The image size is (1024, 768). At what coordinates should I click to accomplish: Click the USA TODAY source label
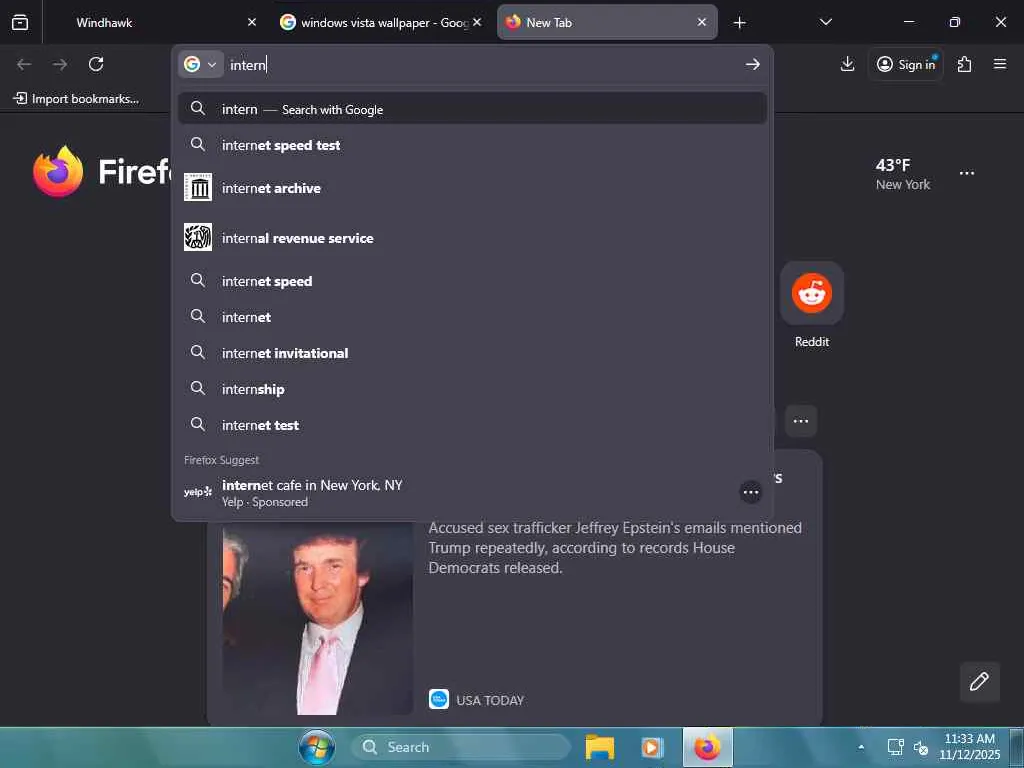click(x=490, y=700)
